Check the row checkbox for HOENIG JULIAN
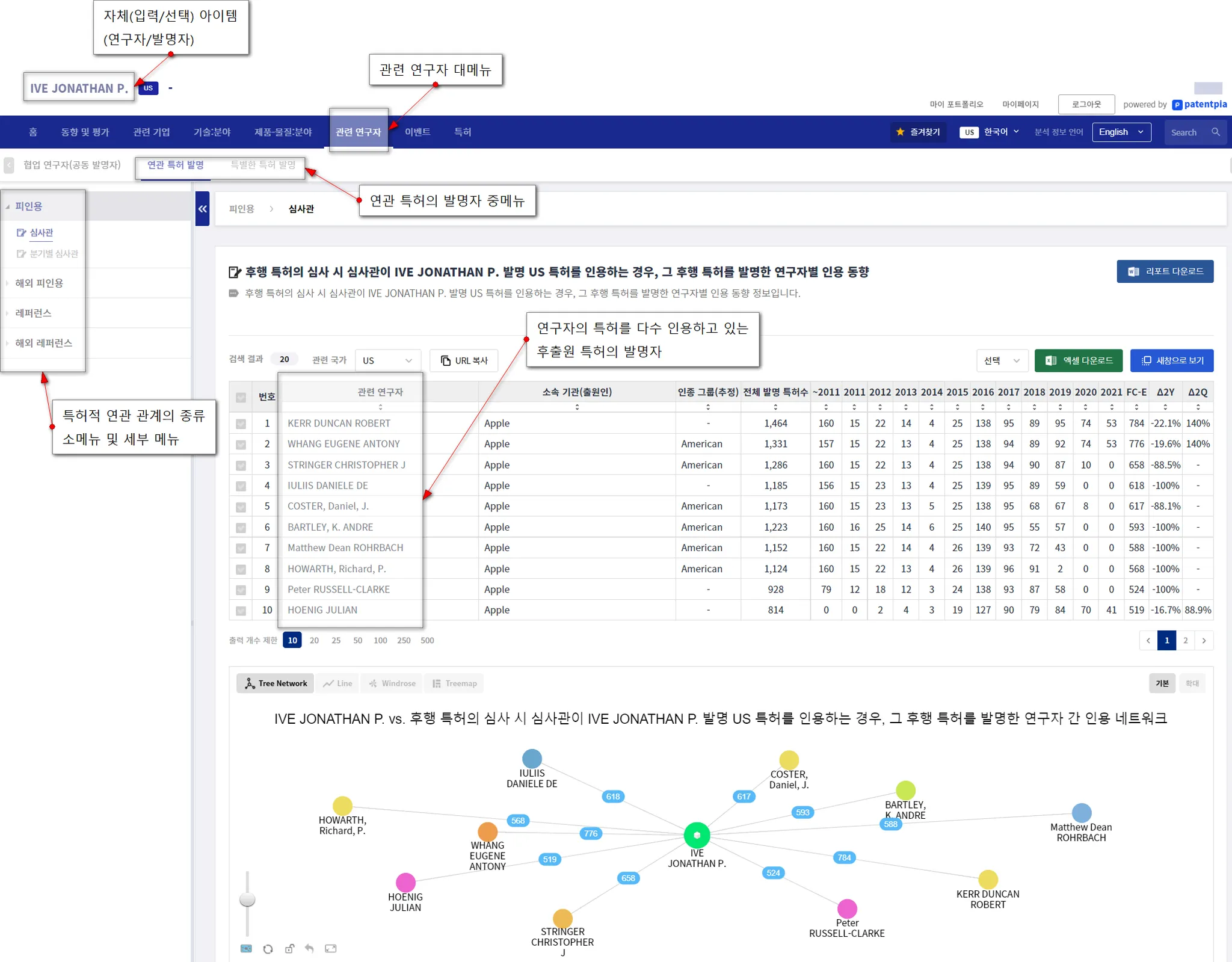 click(x=241, y=611)
